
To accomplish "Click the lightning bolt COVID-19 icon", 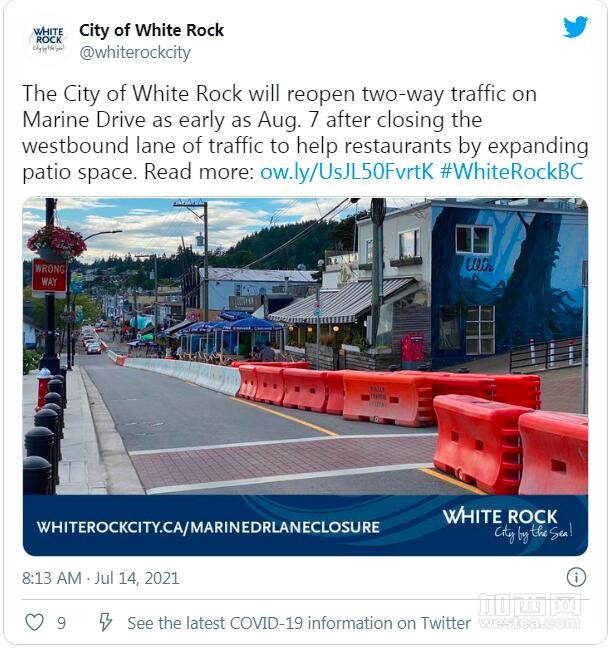I will [105, 622].
